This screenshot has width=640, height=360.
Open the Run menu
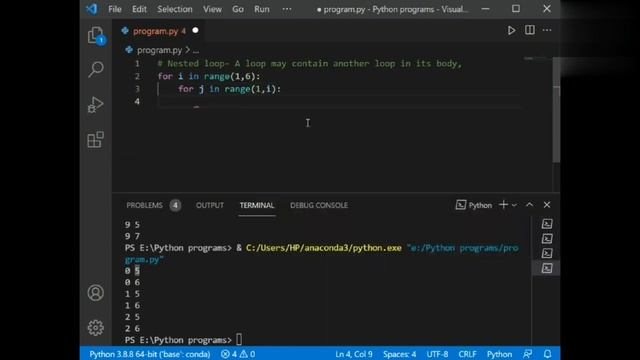[x=262, y=9]
